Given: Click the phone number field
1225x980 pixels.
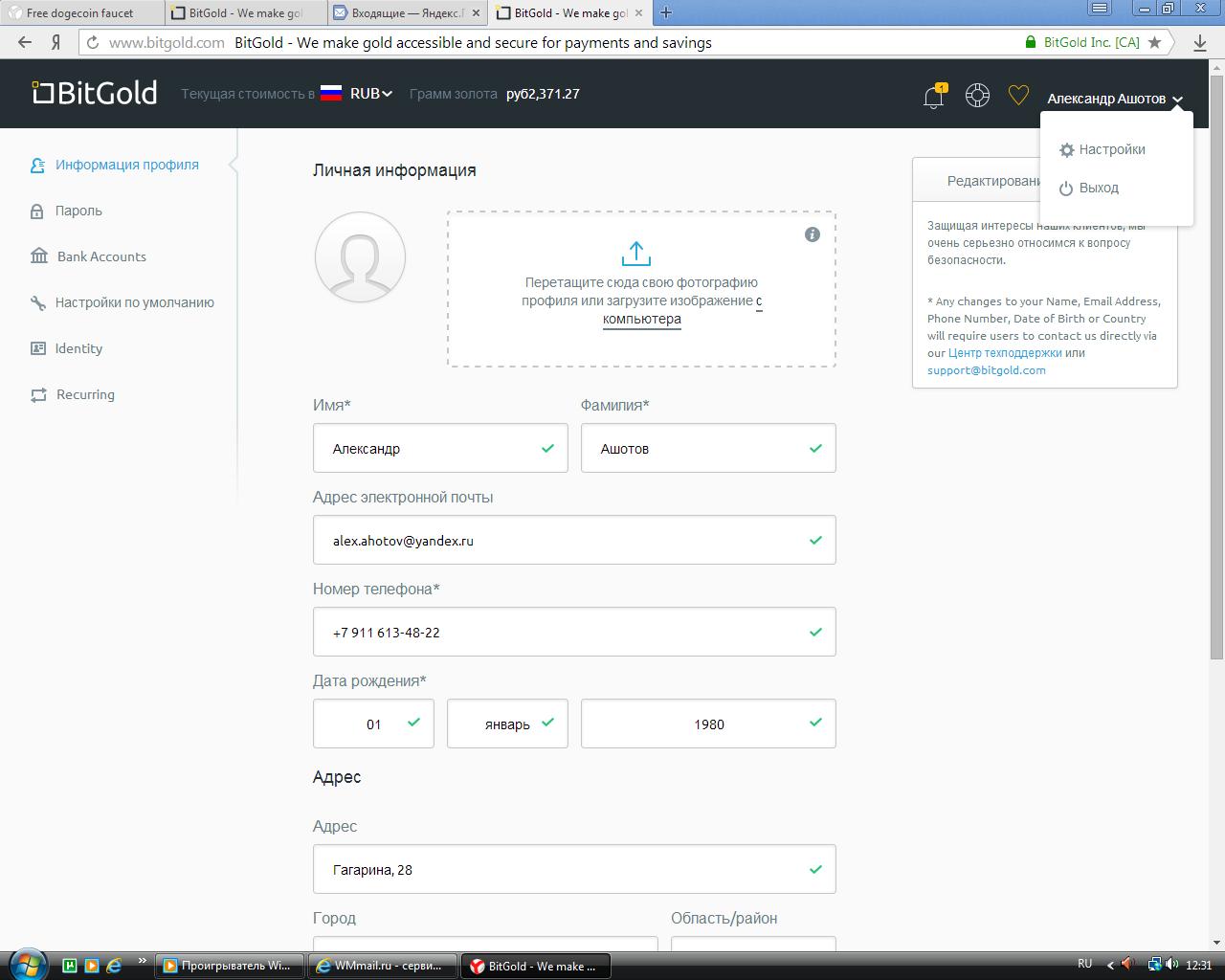Looking at the screenshot, I should tap(574, 632).
